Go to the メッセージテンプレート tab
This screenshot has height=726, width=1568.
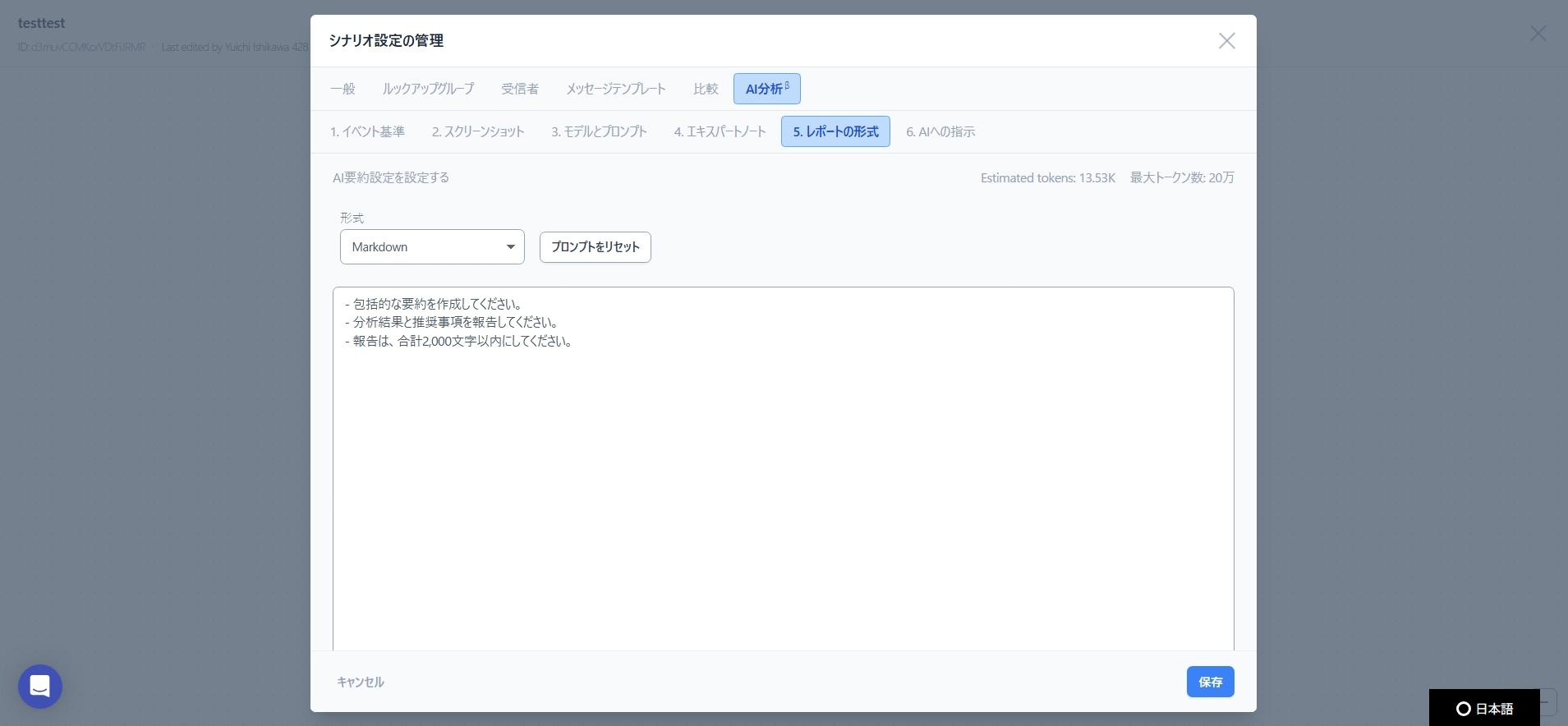point(615,89)
